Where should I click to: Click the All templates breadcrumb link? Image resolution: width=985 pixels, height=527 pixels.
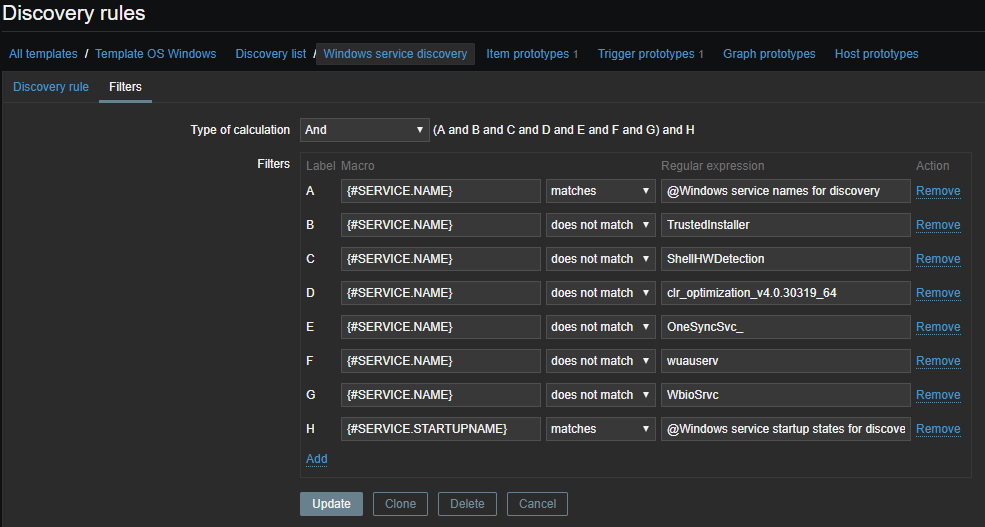click(x=43, y=54)
